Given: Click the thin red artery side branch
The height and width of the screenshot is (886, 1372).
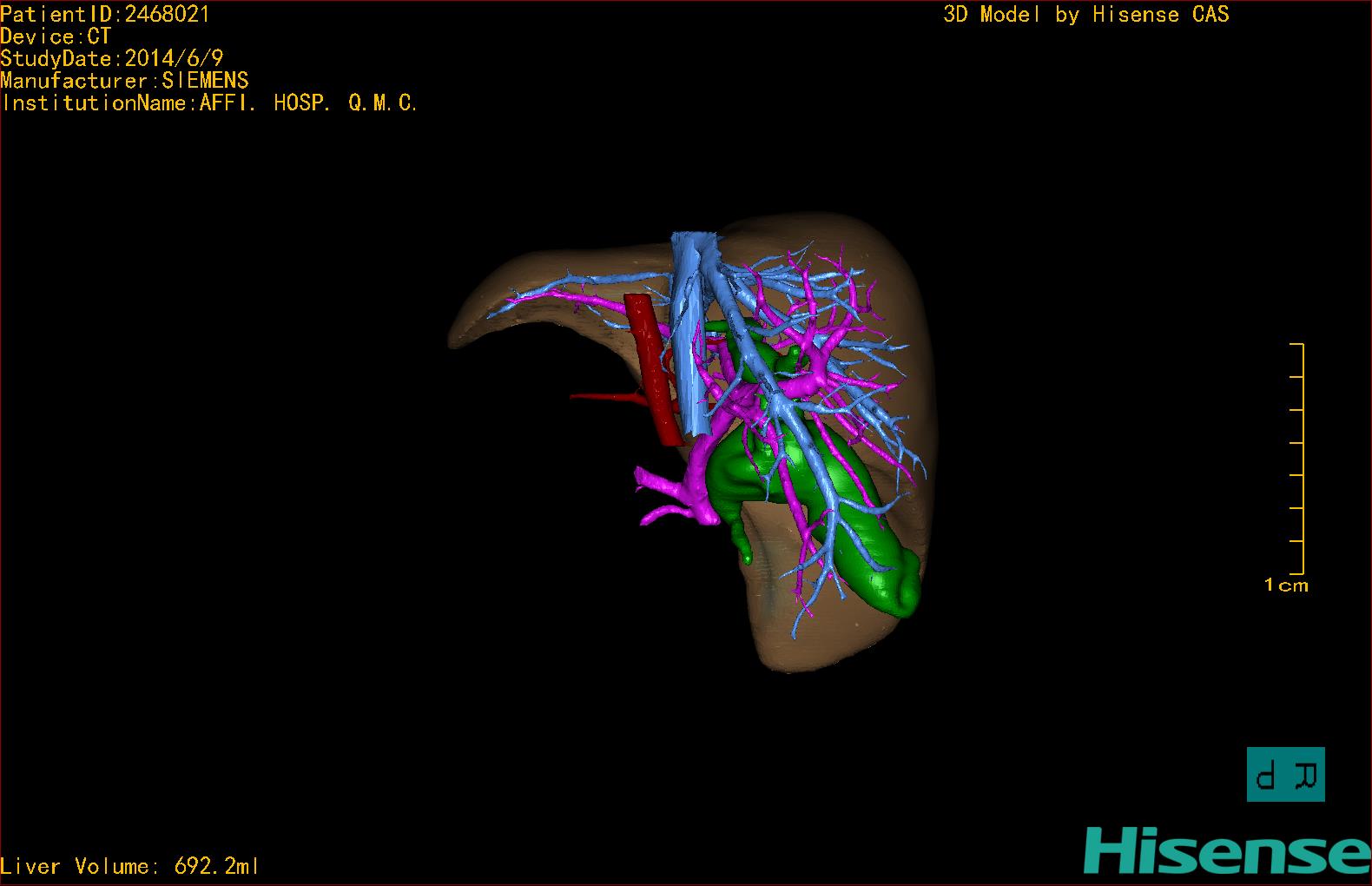Looking at the screenshot, I should [599, 397].
